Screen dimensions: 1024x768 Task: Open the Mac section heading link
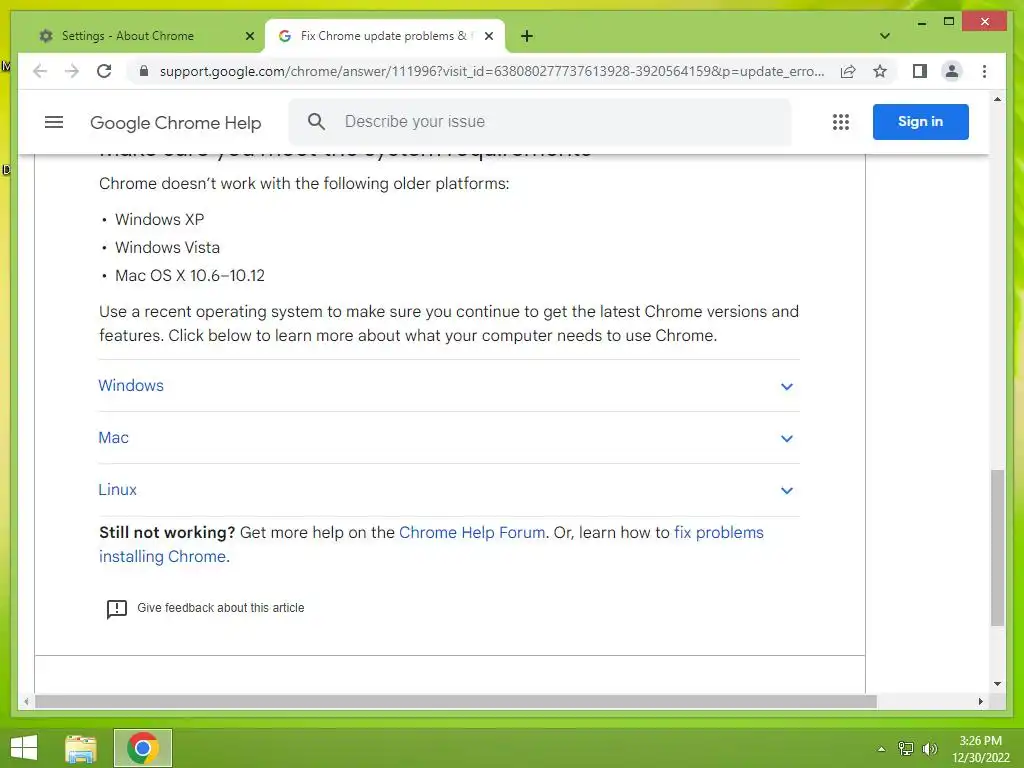113,438
